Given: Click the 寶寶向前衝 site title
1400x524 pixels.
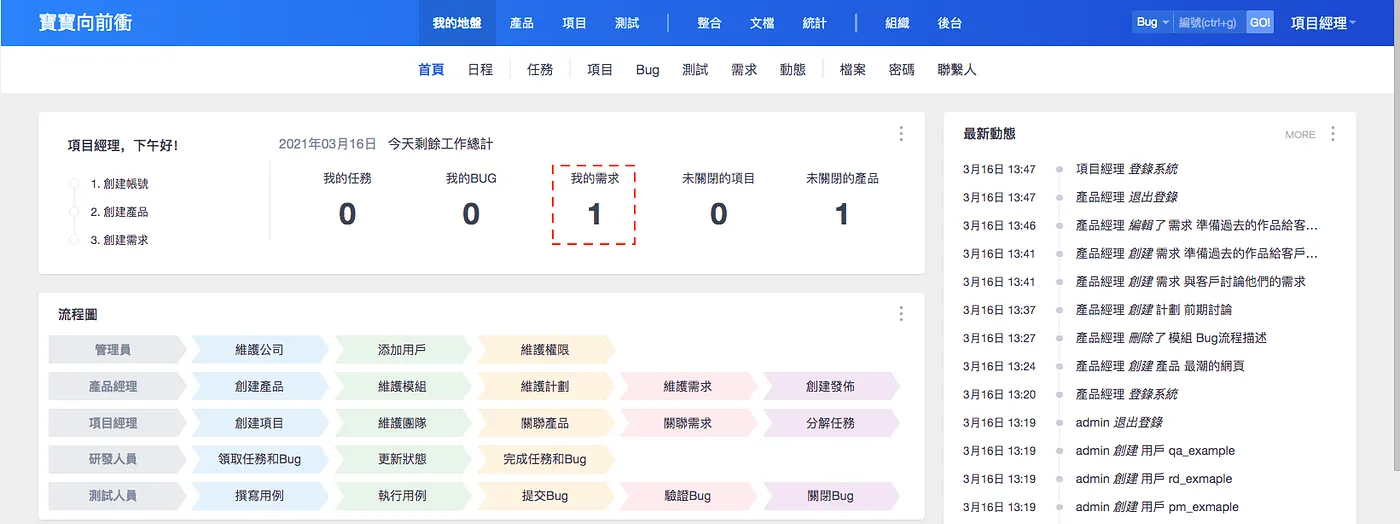Looking at the screenshot, I should coord(85,22).
